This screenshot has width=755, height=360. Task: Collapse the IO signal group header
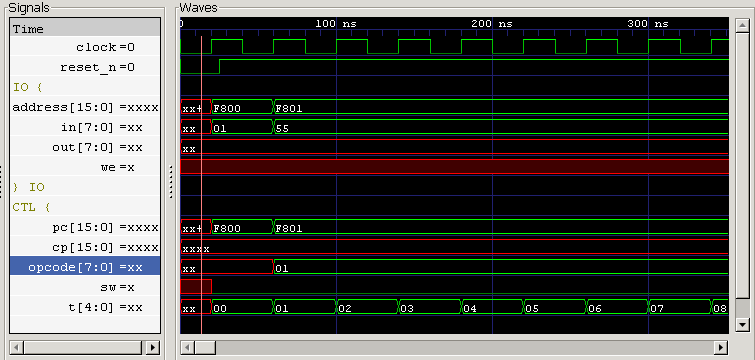pos(28,88)
